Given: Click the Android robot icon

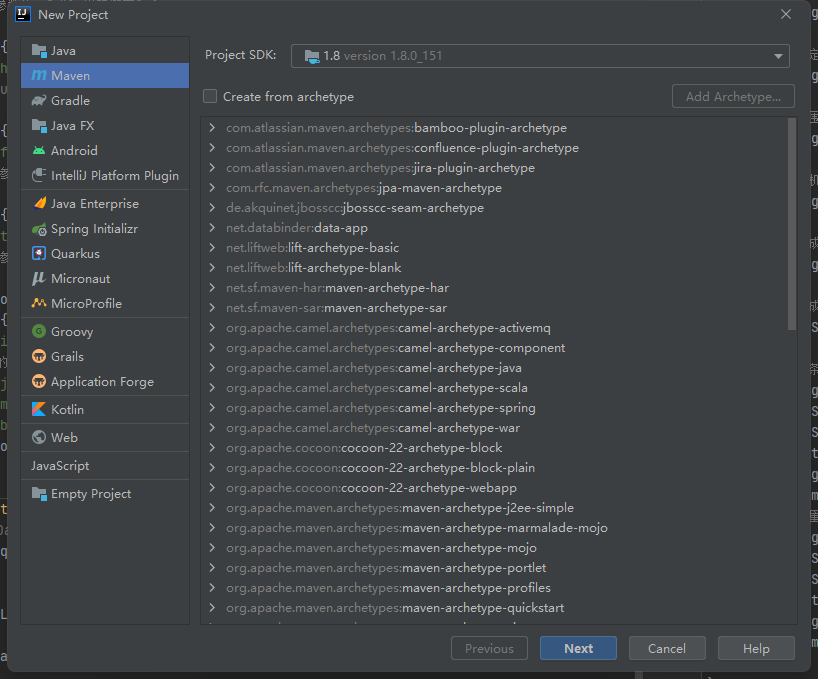Looking at the screenshot, I should pos(39,151).
